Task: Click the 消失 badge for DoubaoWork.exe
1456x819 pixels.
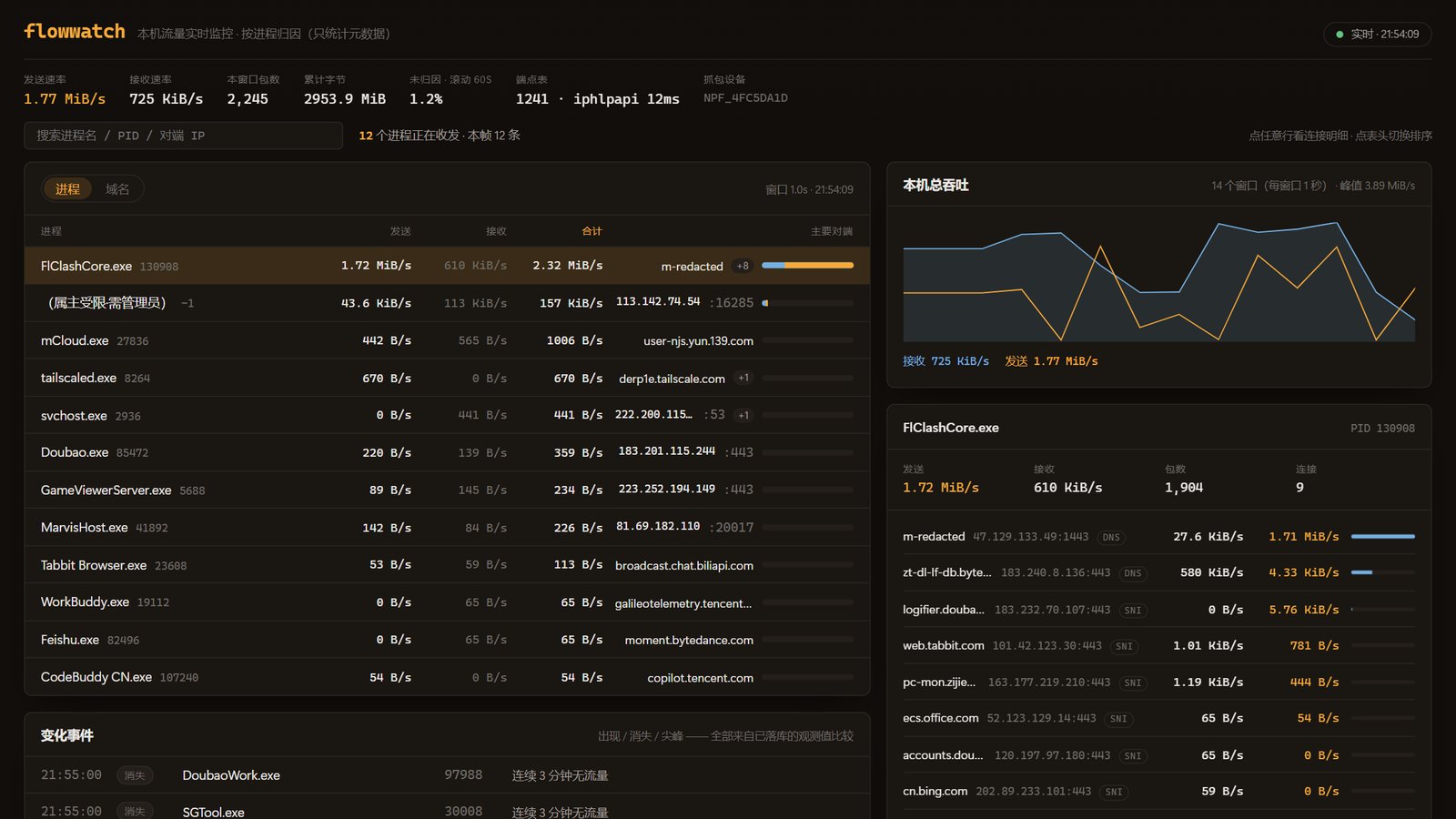Action: pos(135,775)
